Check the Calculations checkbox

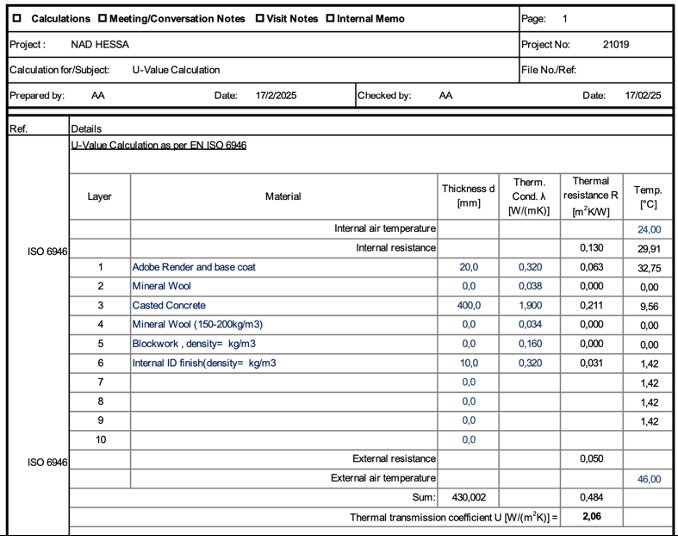pyautogui.click(x=17, y=18)
